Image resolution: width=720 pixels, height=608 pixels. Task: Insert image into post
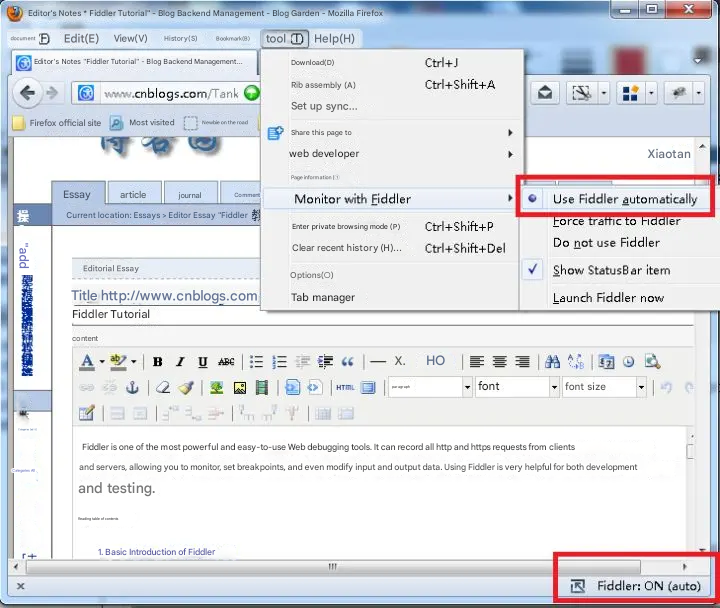[240, 388]
